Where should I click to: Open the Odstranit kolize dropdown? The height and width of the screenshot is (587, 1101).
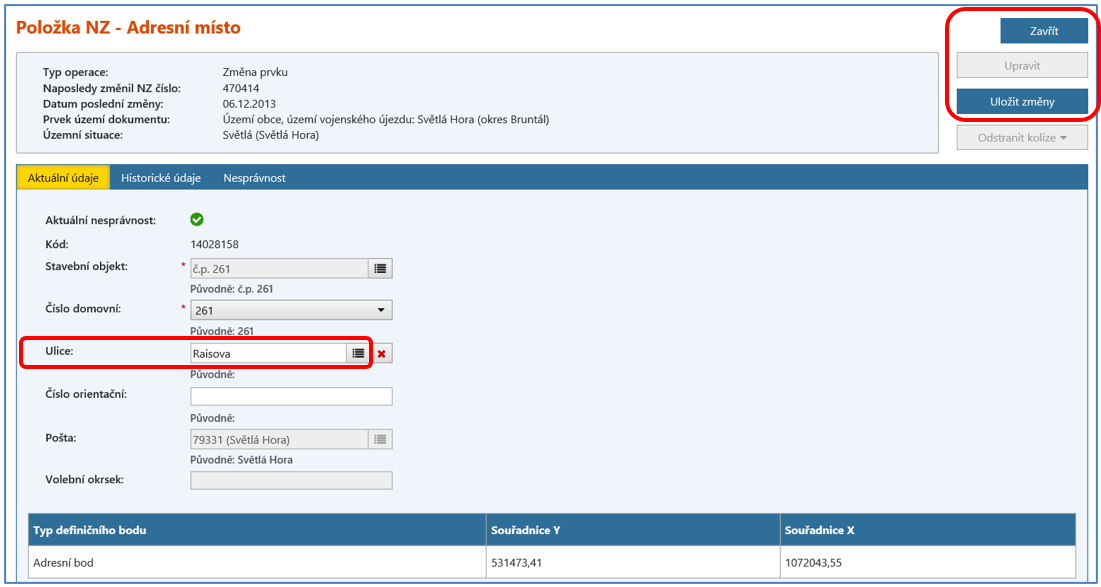tap(1021, 137)
